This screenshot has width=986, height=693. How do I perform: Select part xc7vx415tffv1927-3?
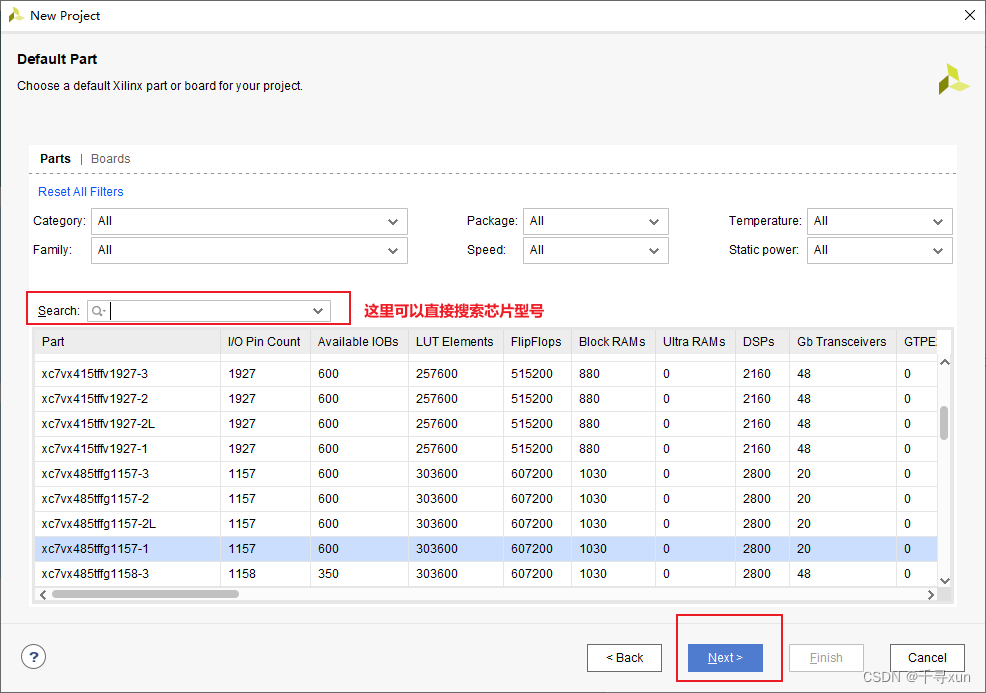click(x=485, y=374)
